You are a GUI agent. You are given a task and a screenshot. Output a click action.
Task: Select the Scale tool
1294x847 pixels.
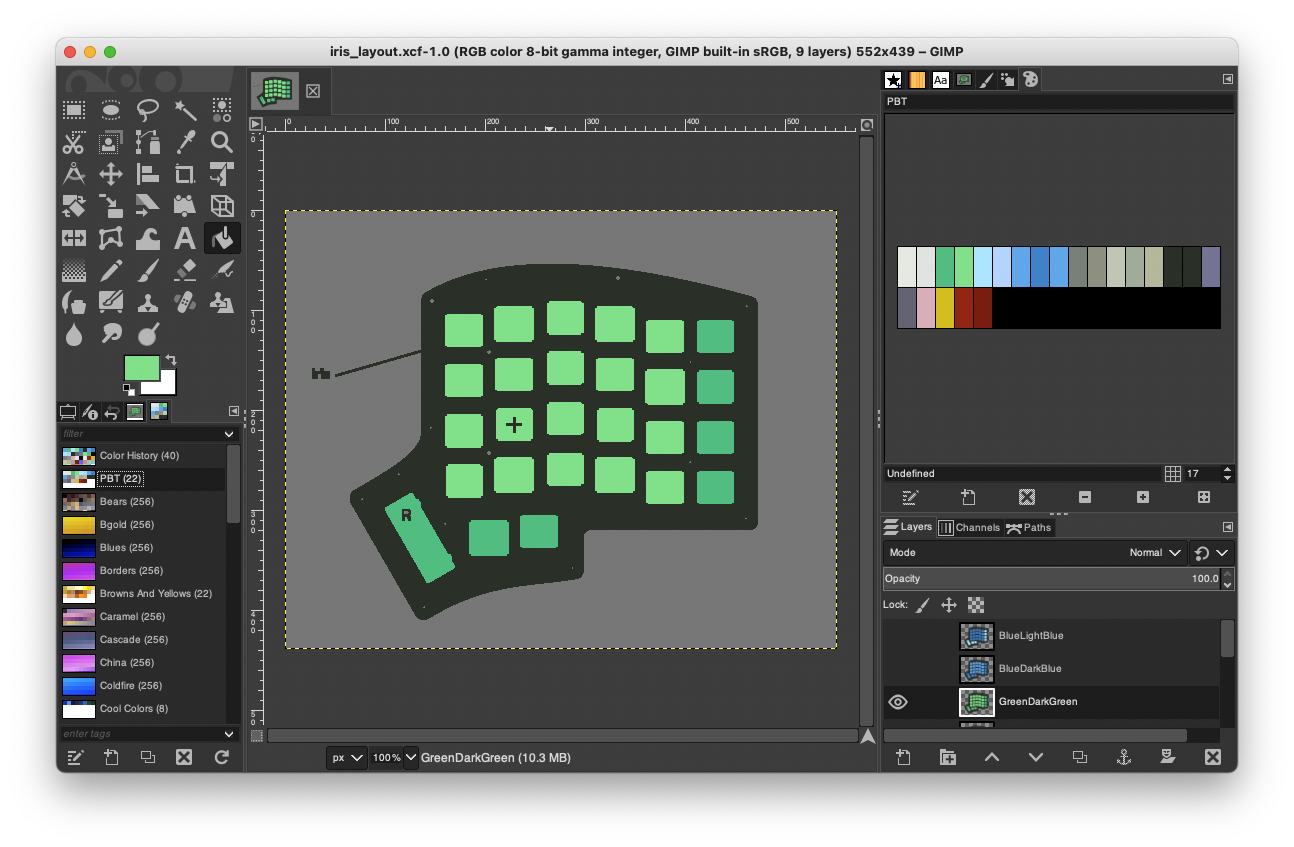pos(111,206)
